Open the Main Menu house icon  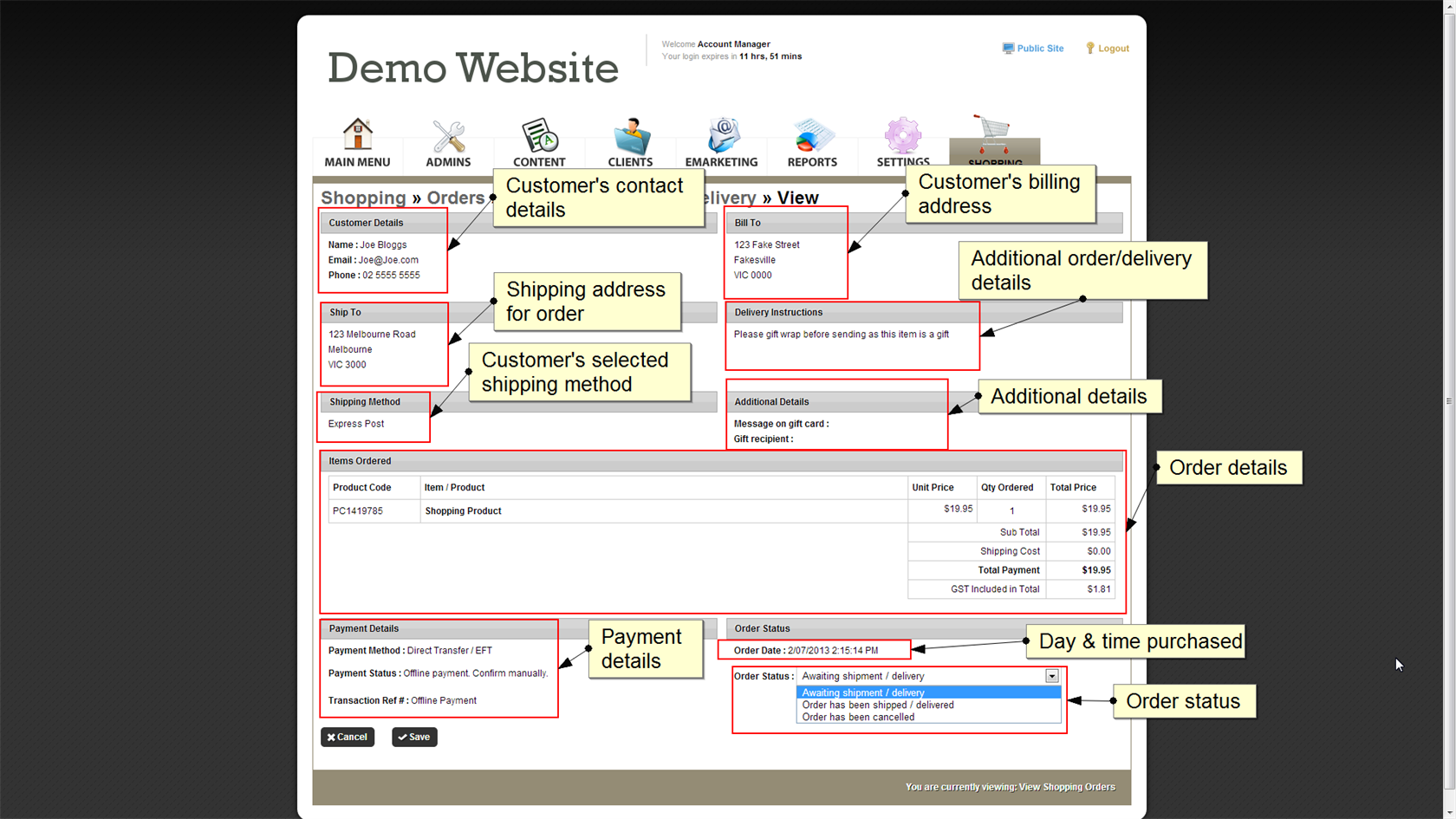(357, 137)
